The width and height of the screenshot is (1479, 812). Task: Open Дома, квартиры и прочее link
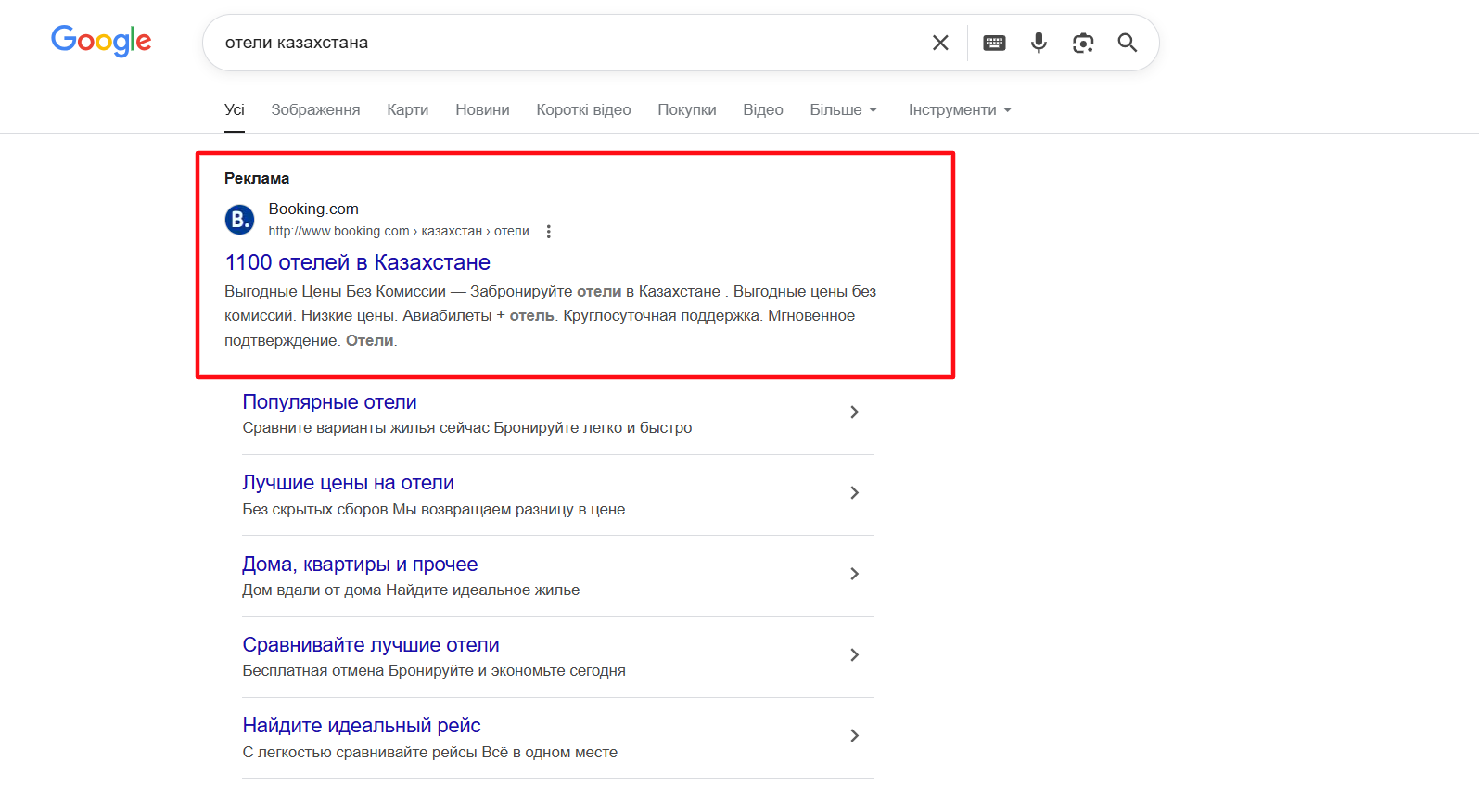click(x=360, y=565)
